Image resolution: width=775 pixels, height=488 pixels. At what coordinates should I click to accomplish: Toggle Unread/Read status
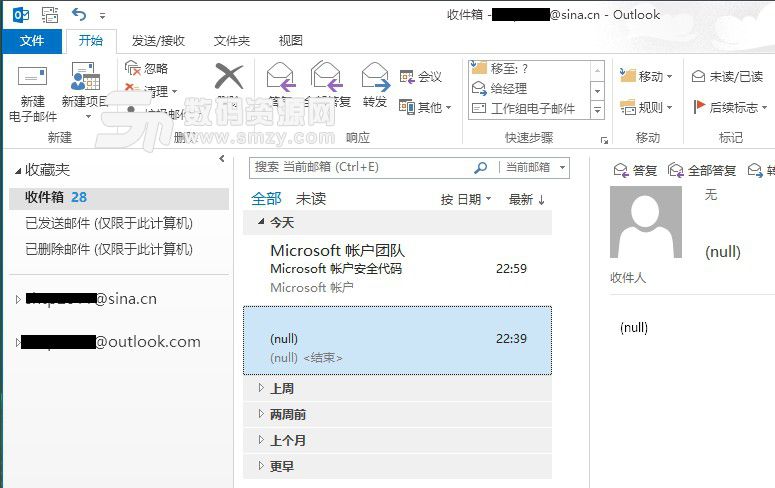click(x=727, y=76)
